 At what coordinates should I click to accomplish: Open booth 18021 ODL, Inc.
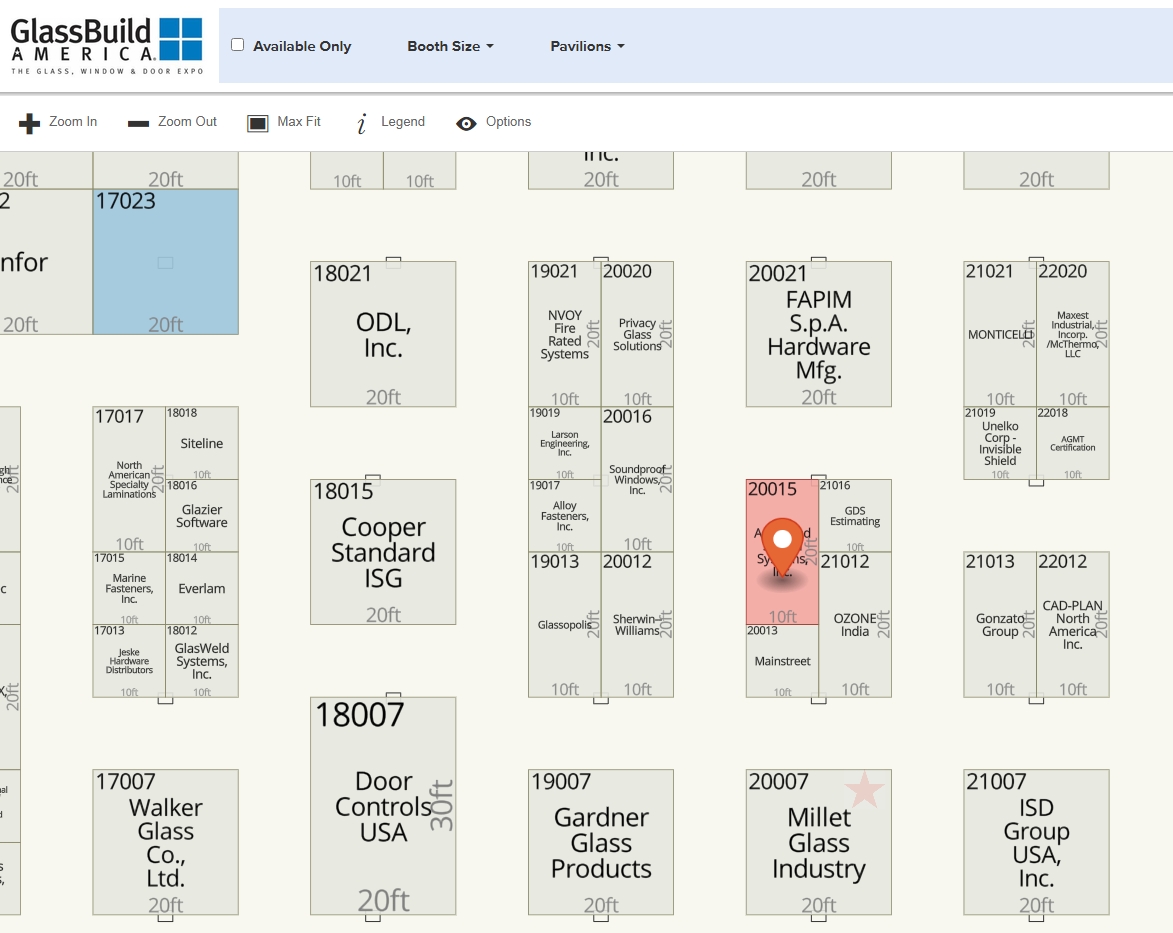(x=383, y=334)
